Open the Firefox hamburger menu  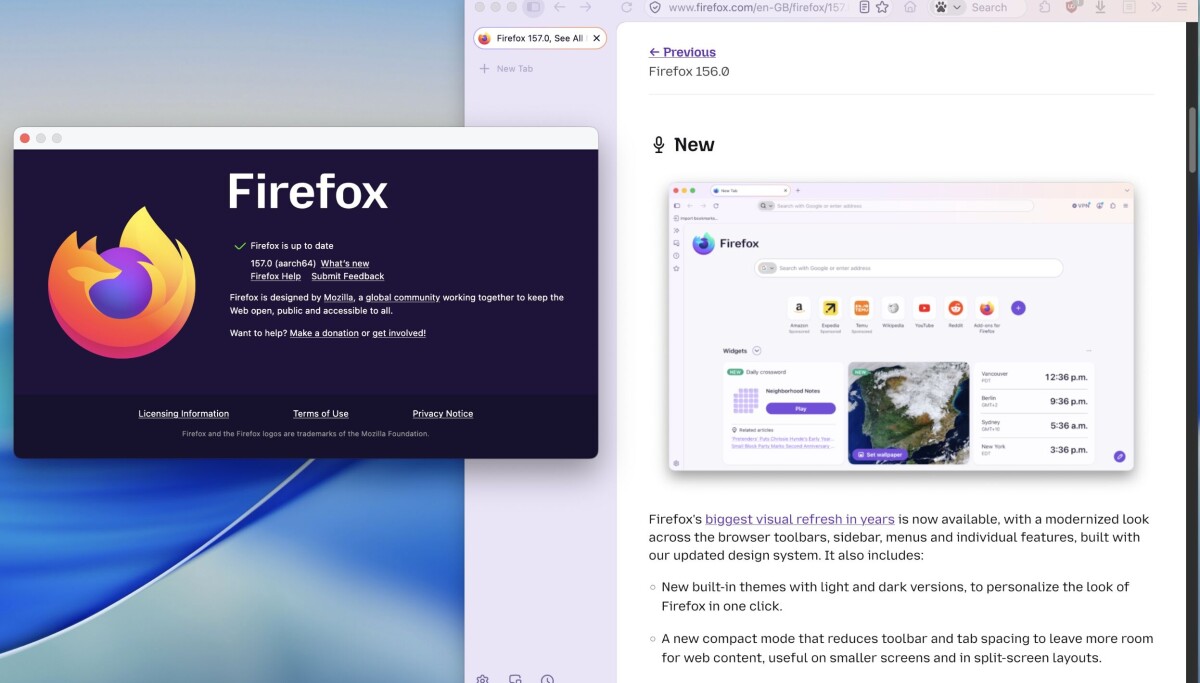click(1180, 7)
